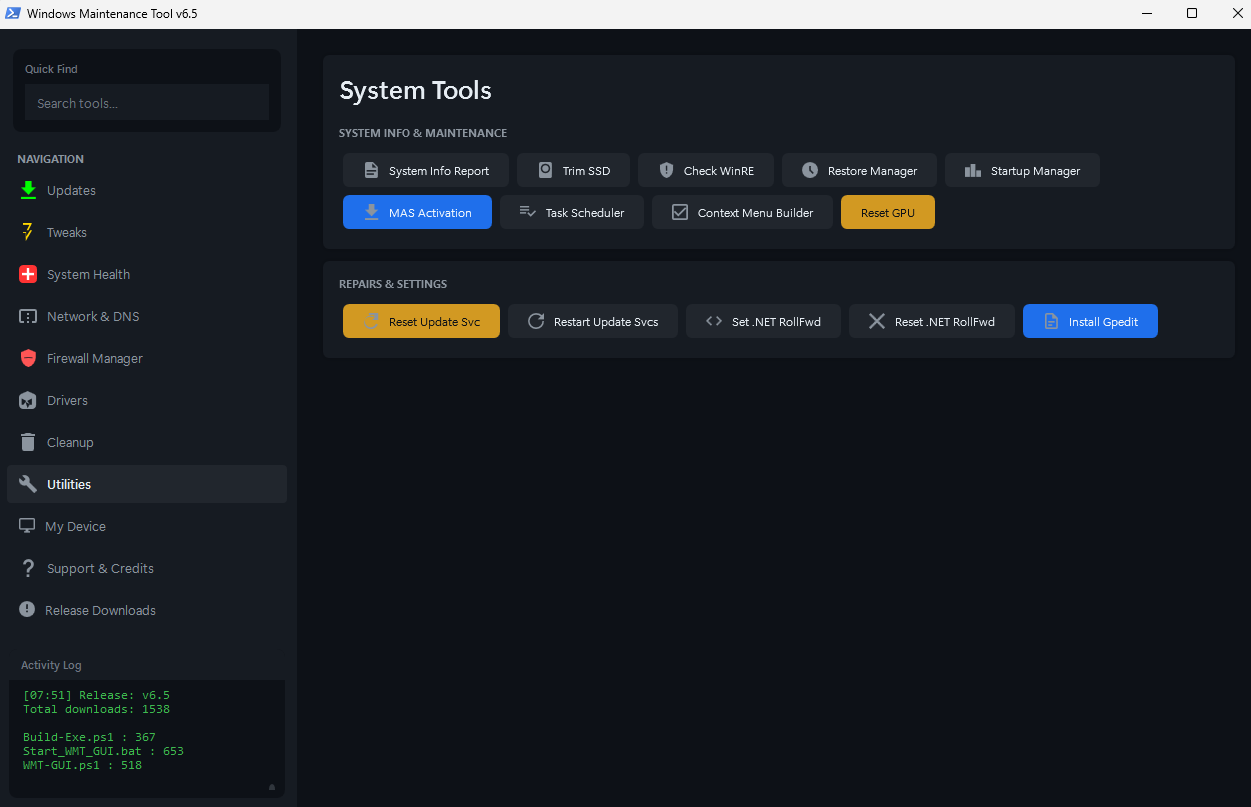Click the Trim SSD button label
The height and width of the screenshot is (807, 1251).
(x=586, y=171)
